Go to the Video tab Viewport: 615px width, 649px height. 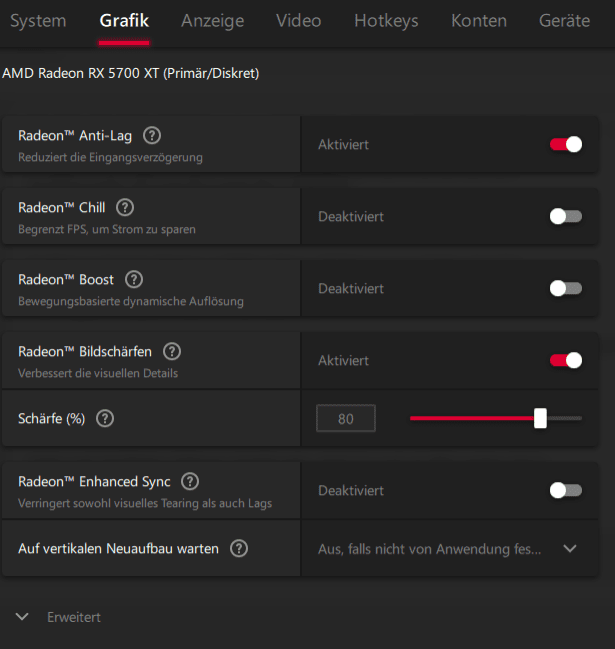(299, 21)
